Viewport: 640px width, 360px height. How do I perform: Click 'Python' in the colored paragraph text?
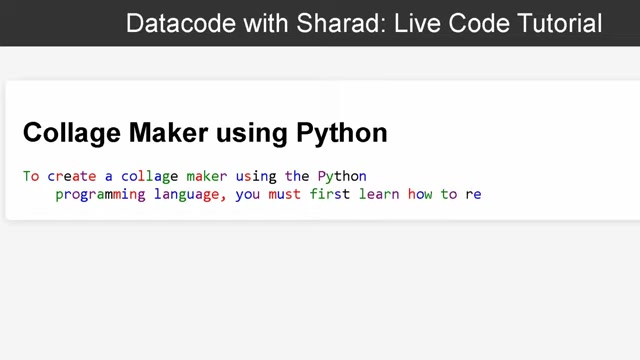(342, 177)
